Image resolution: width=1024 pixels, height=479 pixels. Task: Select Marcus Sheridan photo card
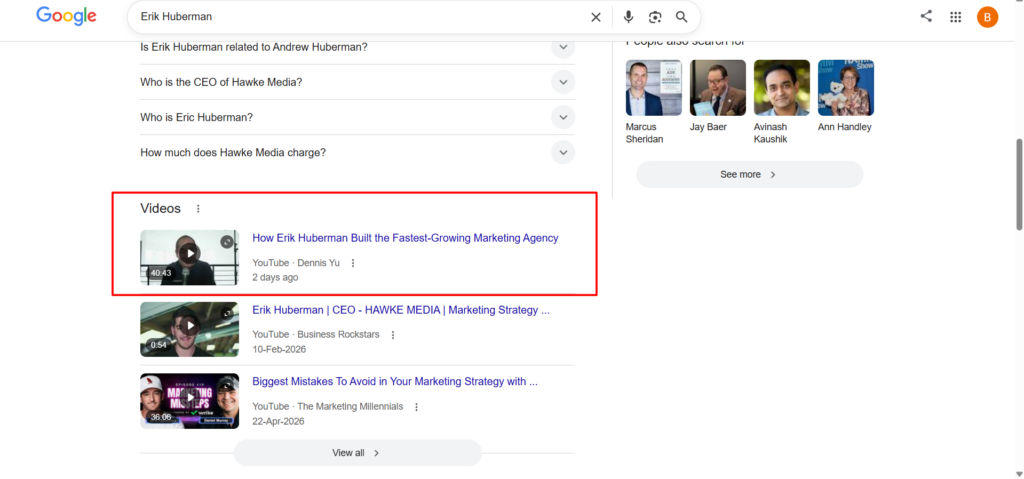(x=654, y=88)
